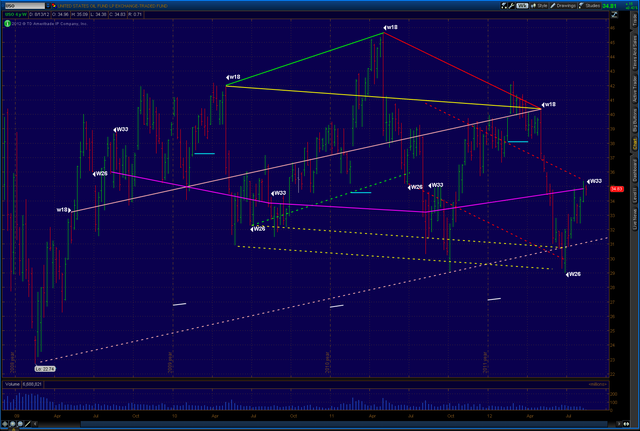This screenshot has width=640, height=431.
Task: Open the Times And Sales sidebar tab
Action: pyautogui.click(x=635, y=52)
